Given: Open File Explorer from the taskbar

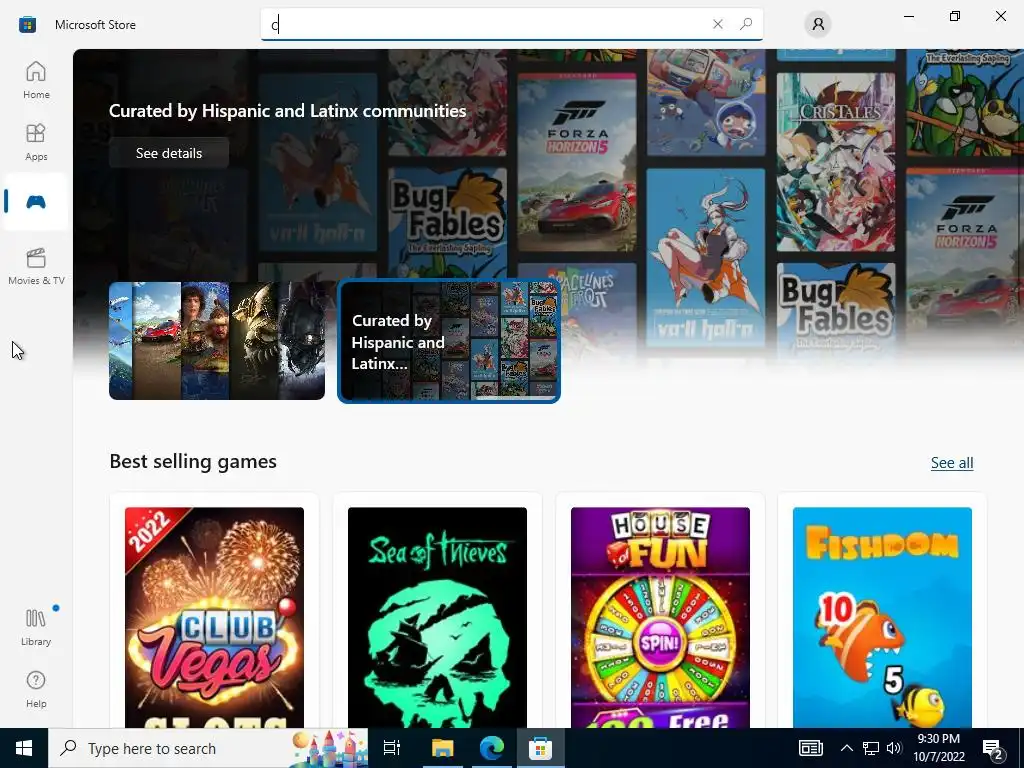Looking at the screenshot, I should click(442, 748).
